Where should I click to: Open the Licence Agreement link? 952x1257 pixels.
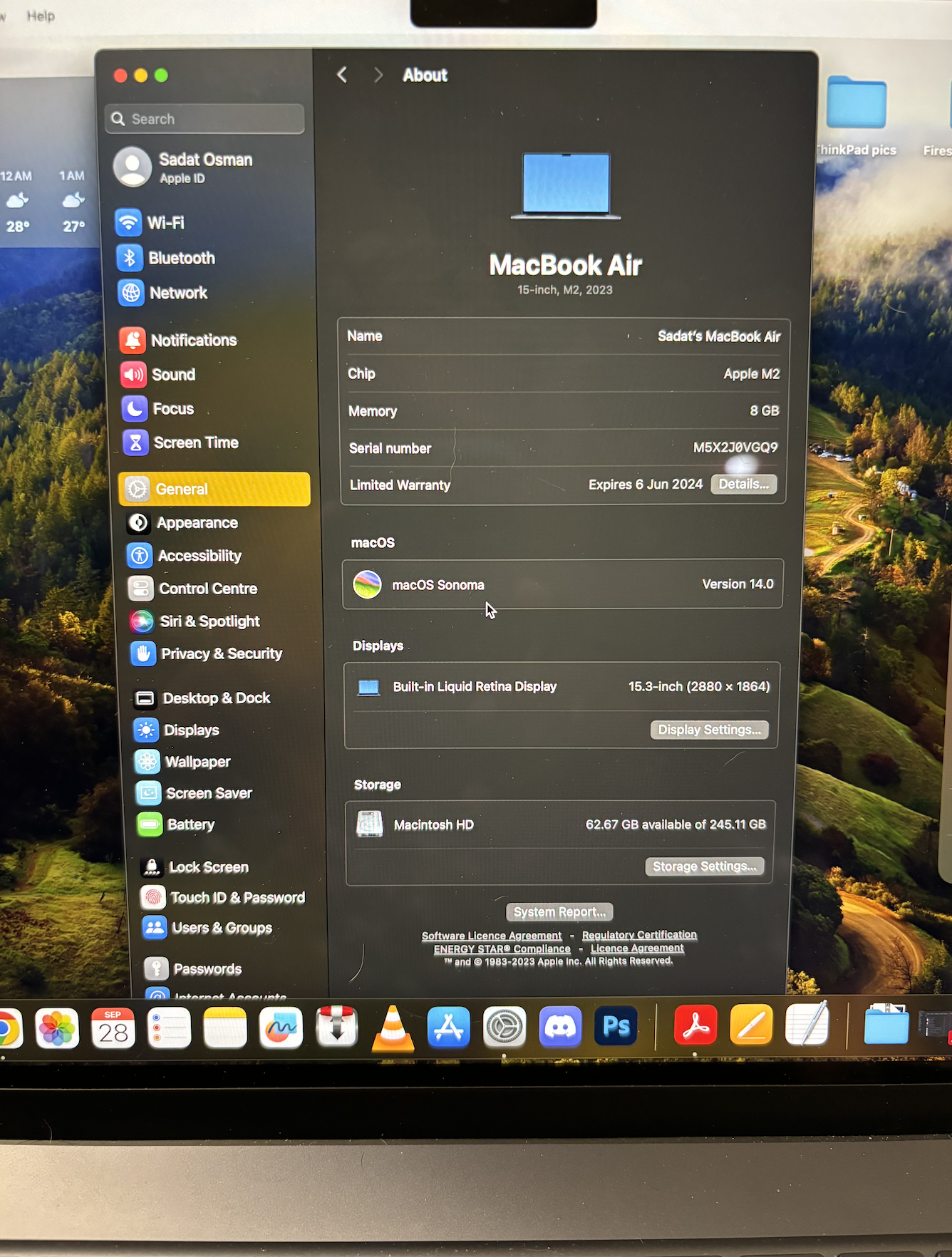coord(637,948)
